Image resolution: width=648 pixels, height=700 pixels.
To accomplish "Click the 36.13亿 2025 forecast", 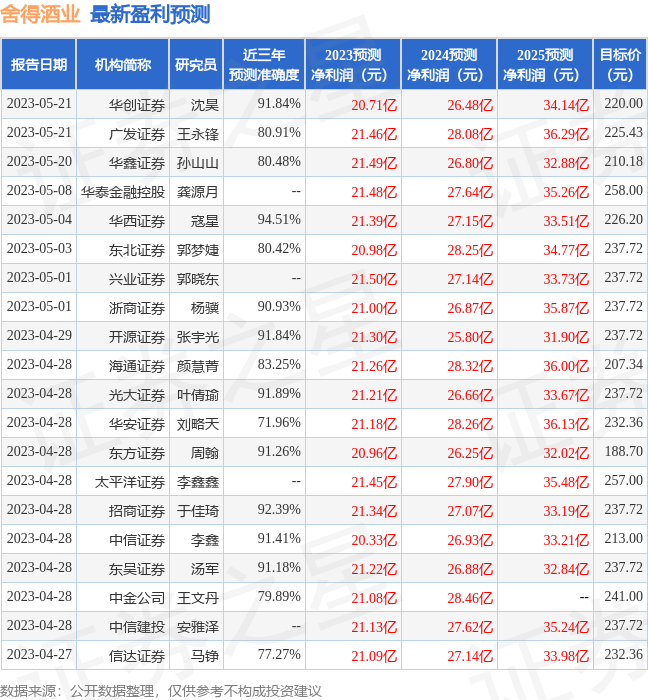I will pyautogui.click(x=566, y=424).
